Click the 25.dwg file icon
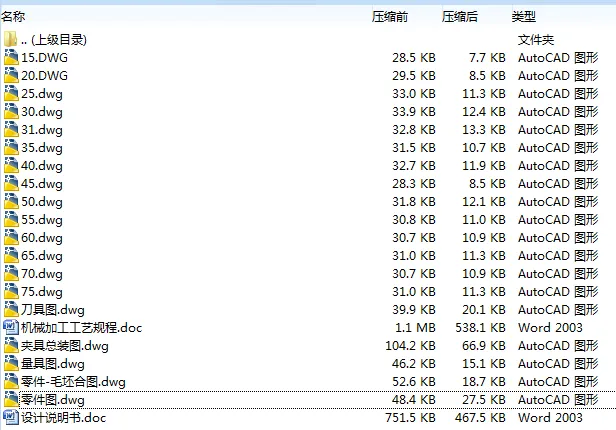616x430 pixels. click(11, 93)
